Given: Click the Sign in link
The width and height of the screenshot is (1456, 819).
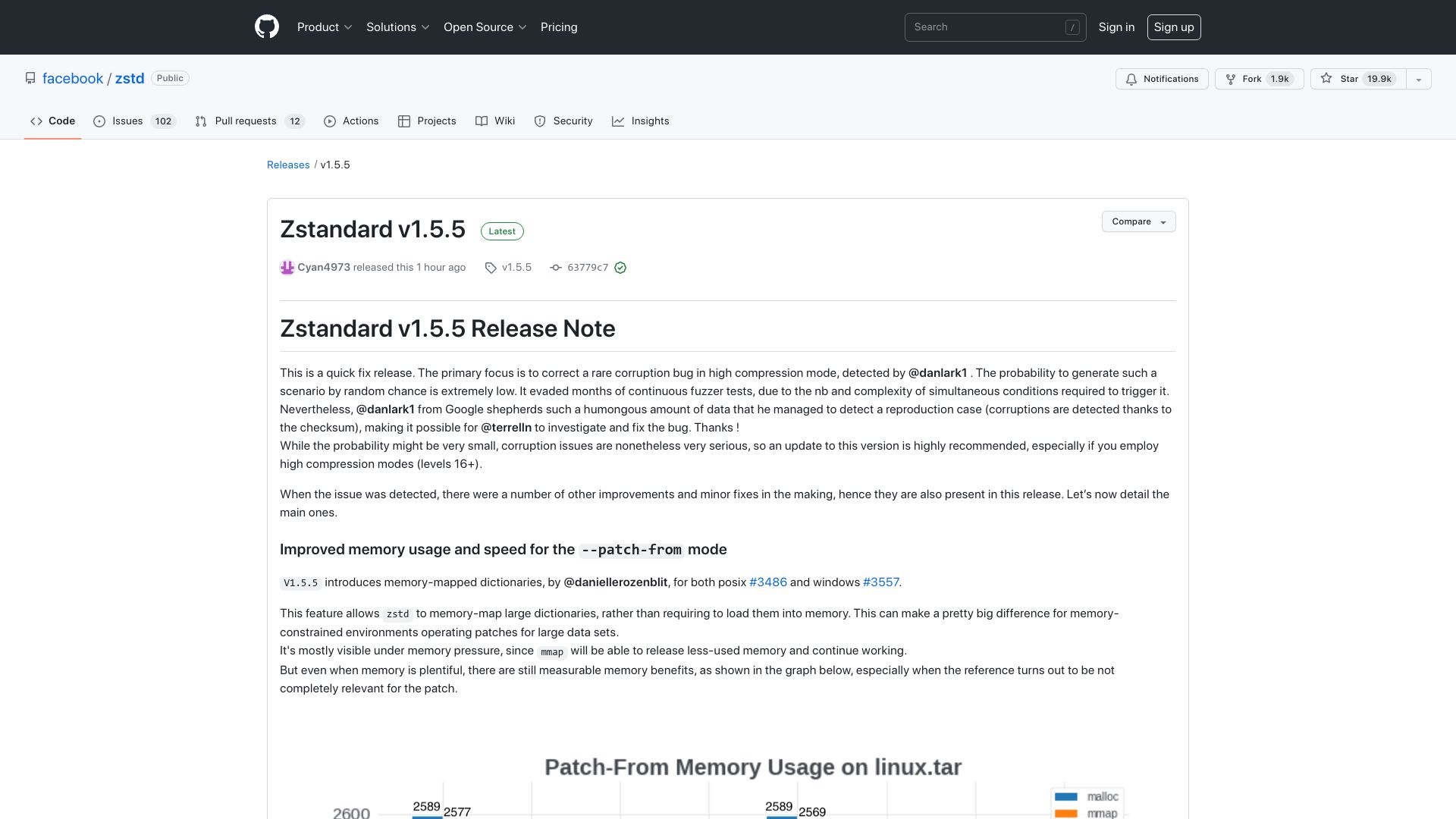Looking at the screenshot, I should (1116, 27).
